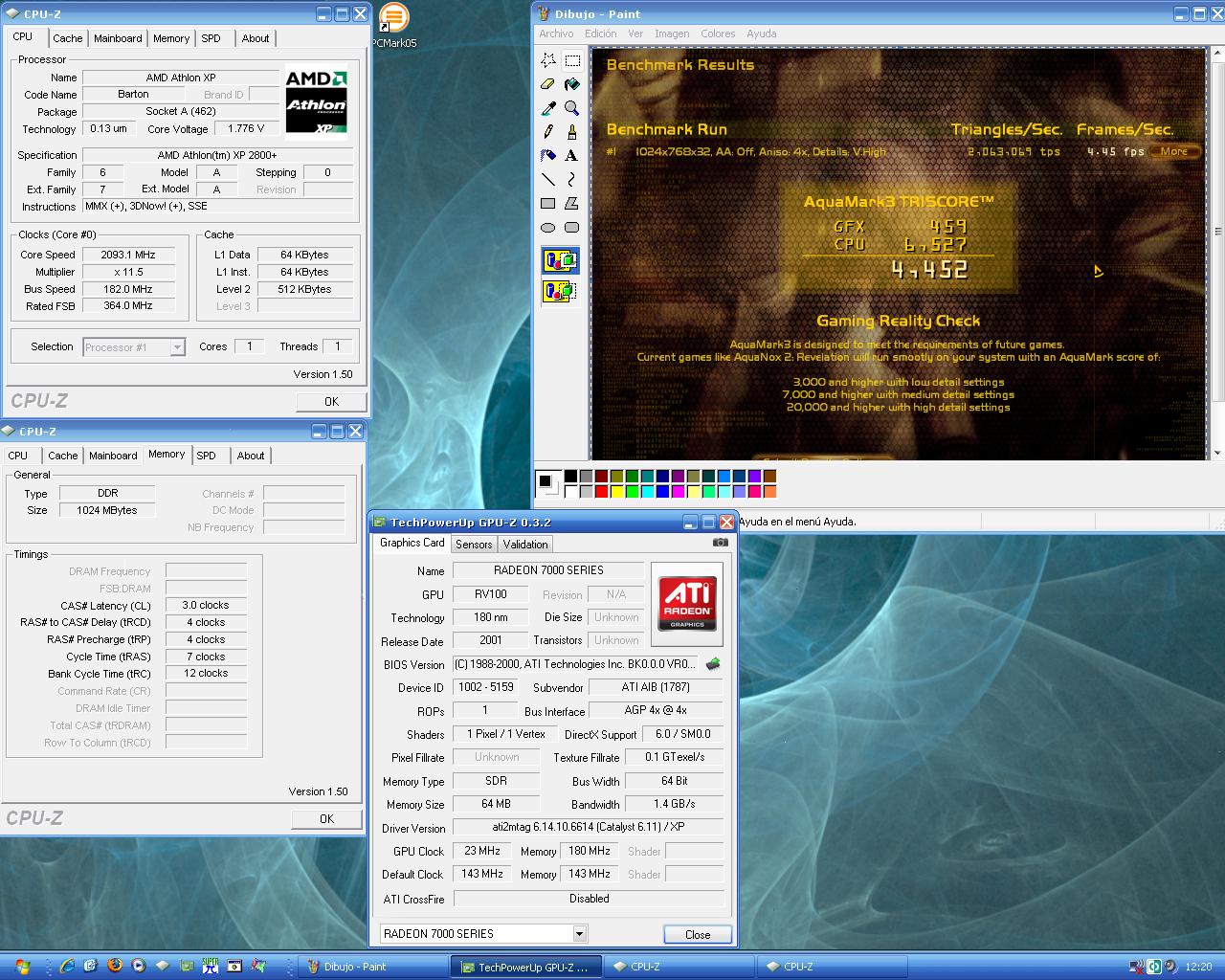Launch Internet Explorer from Quick Launch
The width and height of the screenshot is (1225, 980).
click(x=67, y=966)
